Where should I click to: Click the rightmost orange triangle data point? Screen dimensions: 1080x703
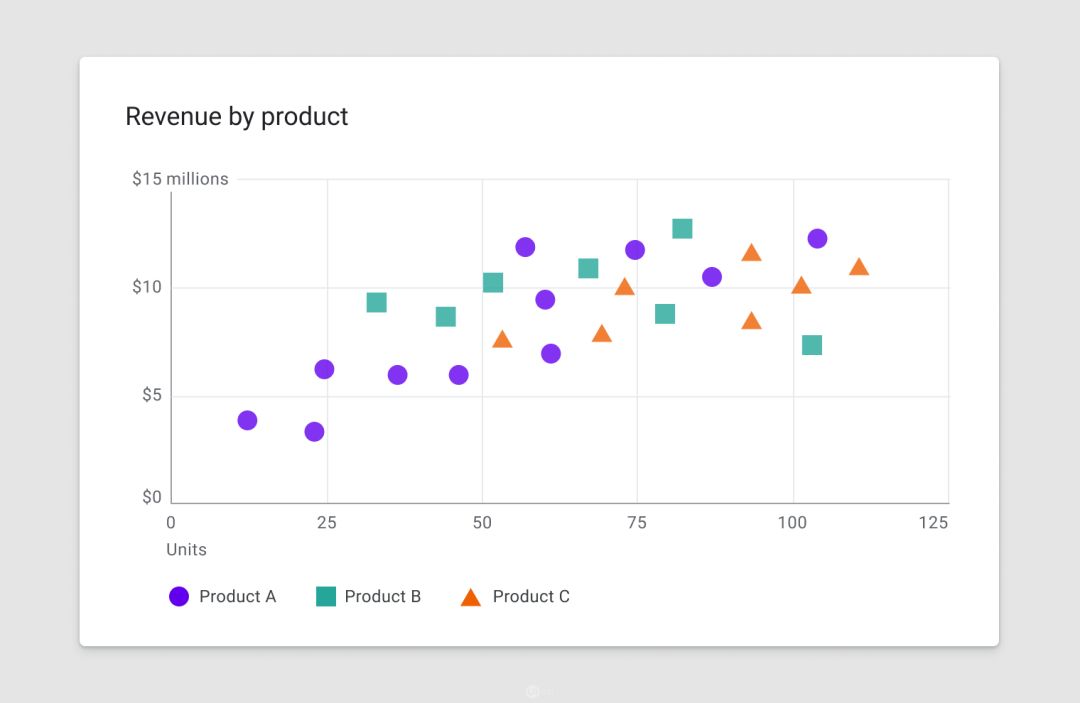pos(859,267)
